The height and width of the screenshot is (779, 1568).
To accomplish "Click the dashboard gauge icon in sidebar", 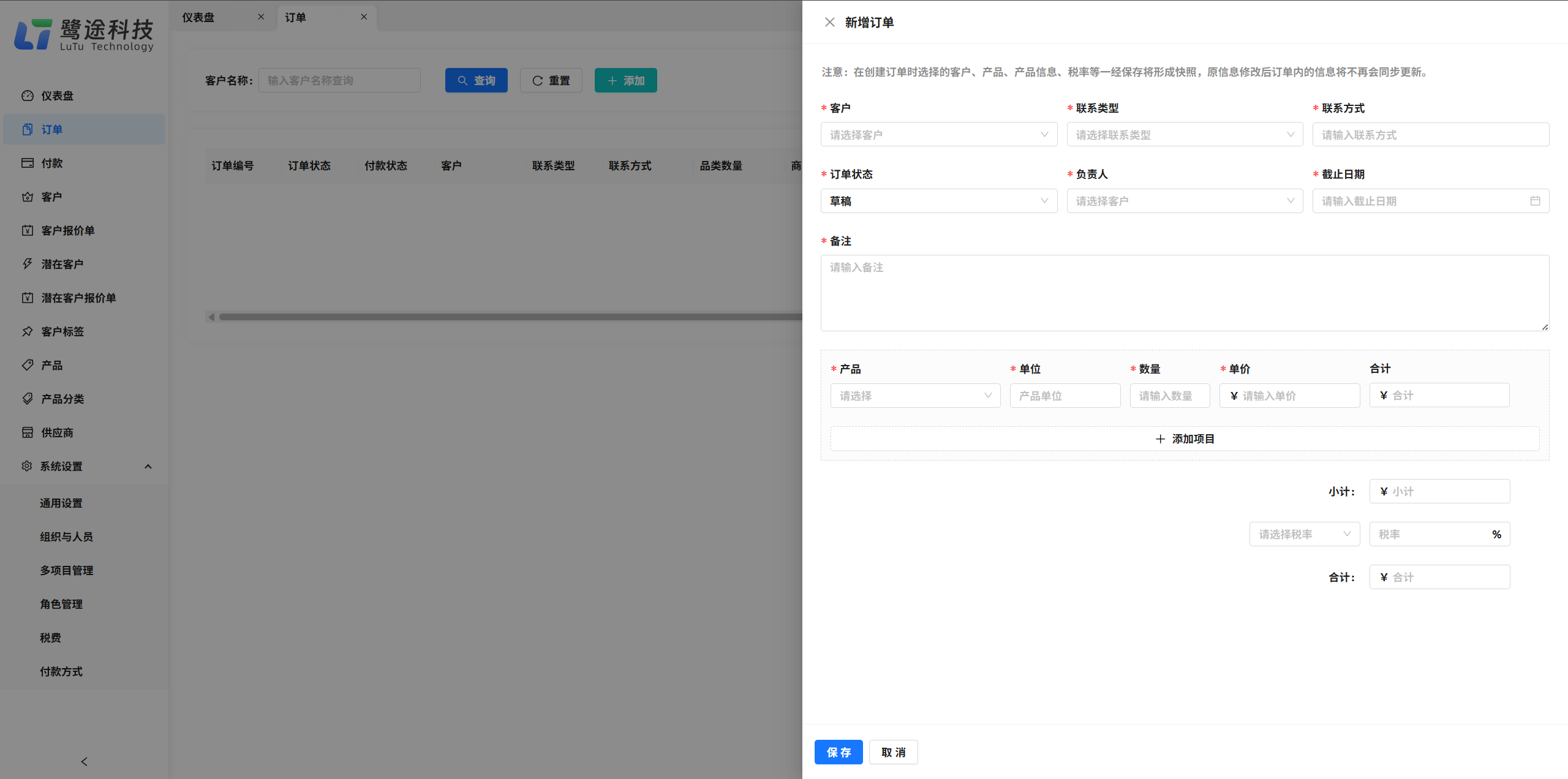I will point(28,96).
